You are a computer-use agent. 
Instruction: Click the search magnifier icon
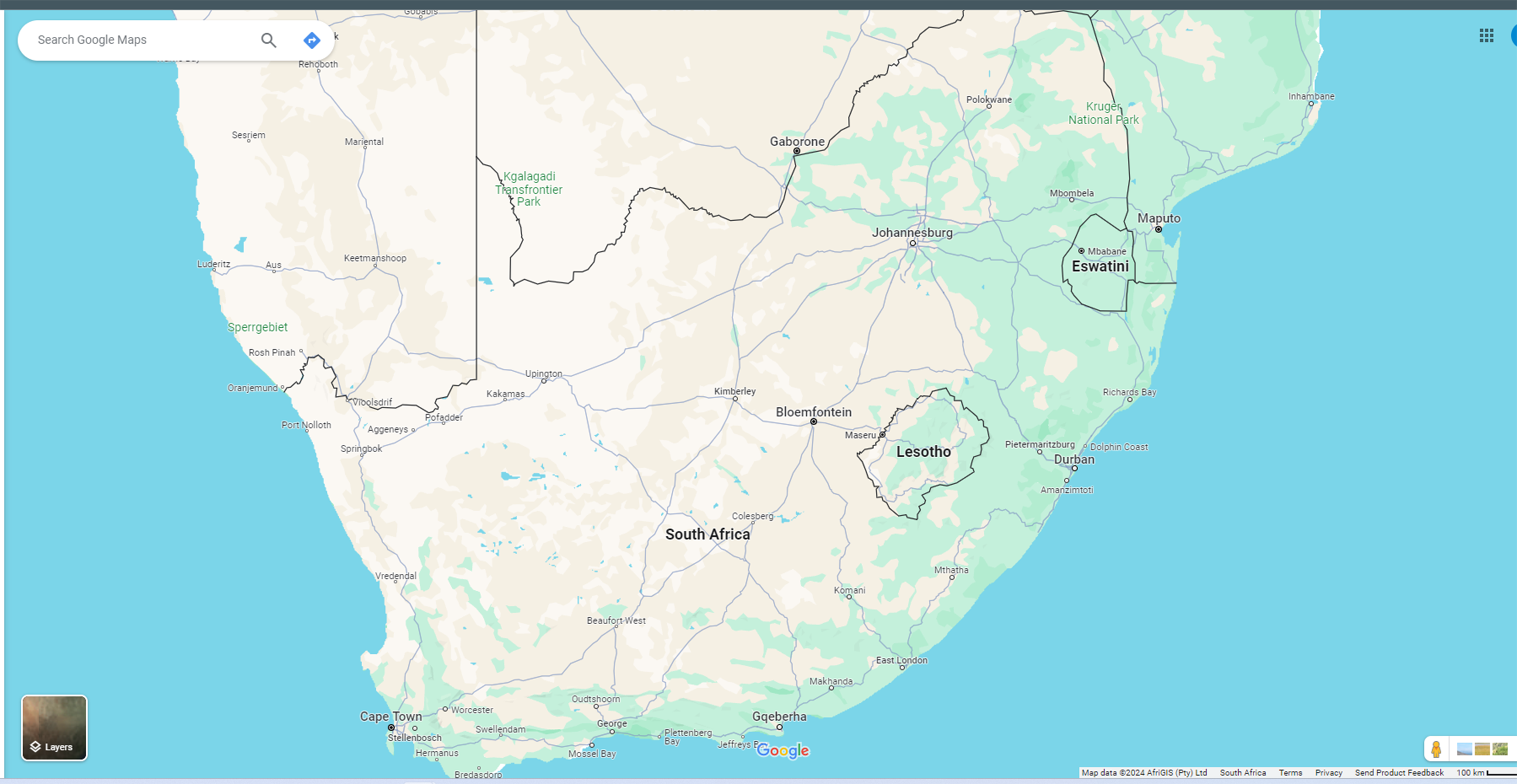coord(268,40)
